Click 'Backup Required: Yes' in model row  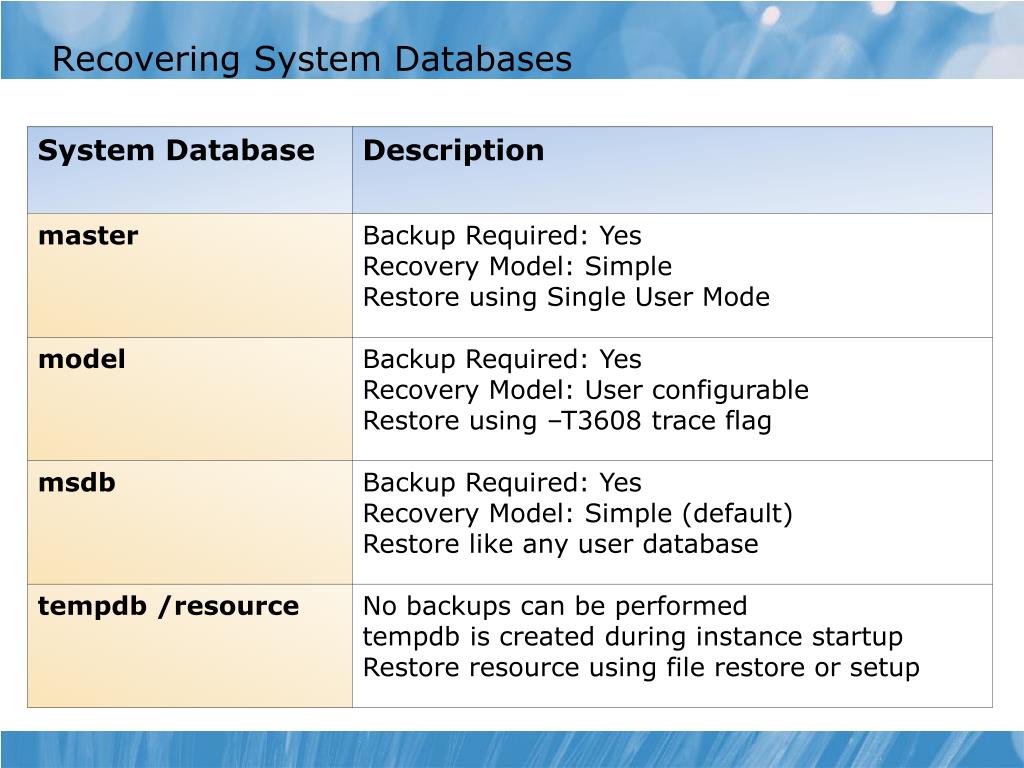point(502,359)
